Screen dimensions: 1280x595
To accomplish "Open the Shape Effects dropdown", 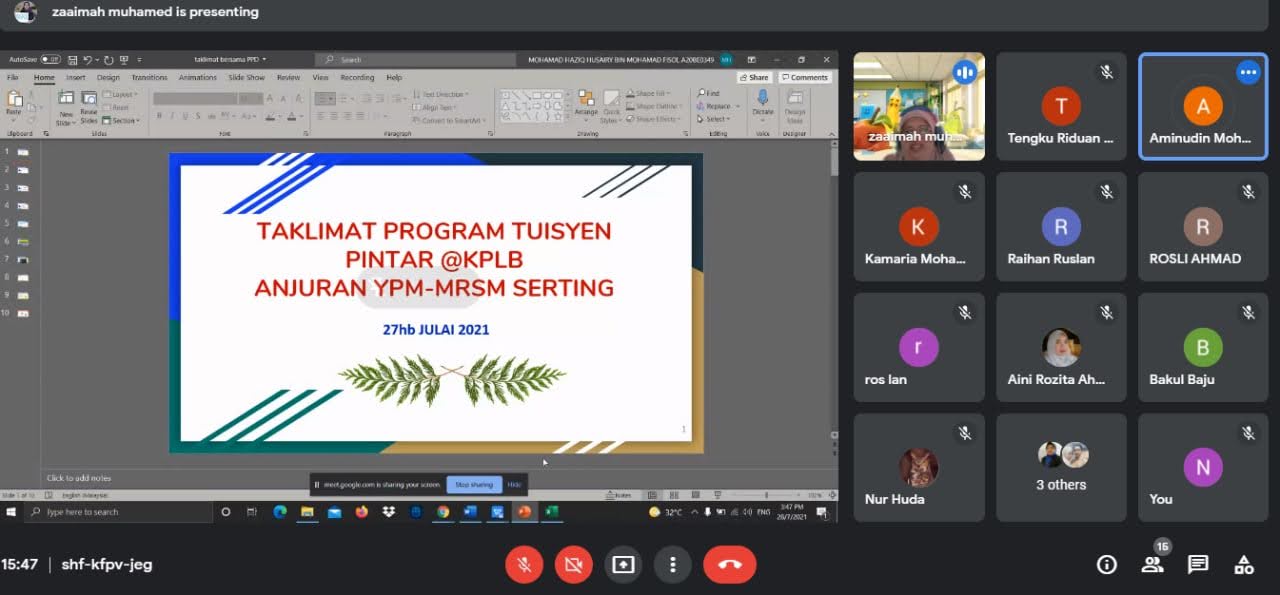I will coord(652,120).
